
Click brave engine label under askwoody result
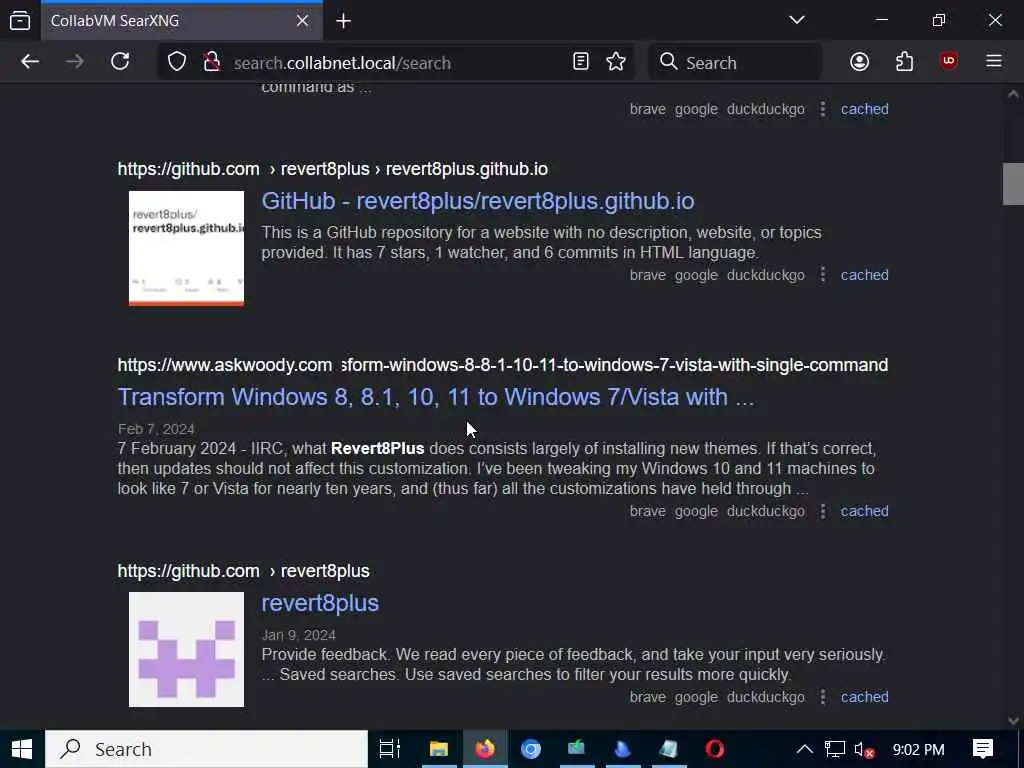coord(647,511)
